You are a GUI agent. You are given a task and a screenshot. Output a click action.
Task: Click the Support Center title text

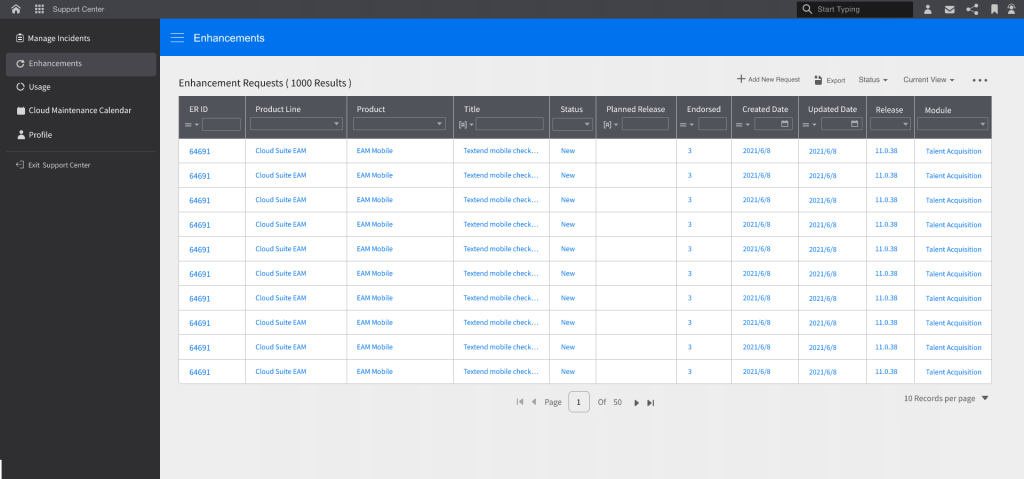(78, 9)
